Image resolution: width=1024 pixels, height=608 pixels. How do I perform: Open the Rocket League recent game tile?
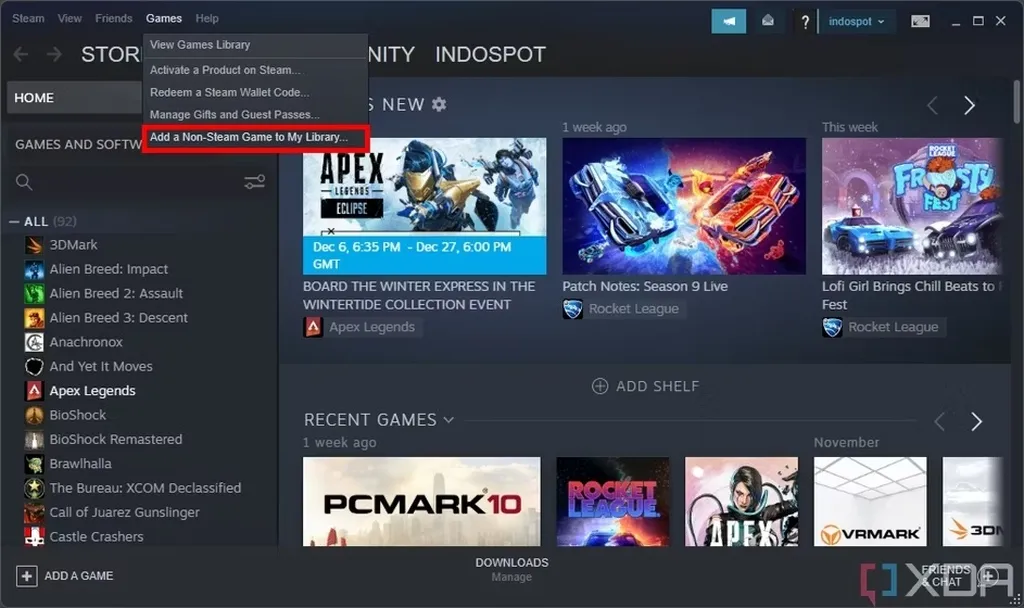613,502
